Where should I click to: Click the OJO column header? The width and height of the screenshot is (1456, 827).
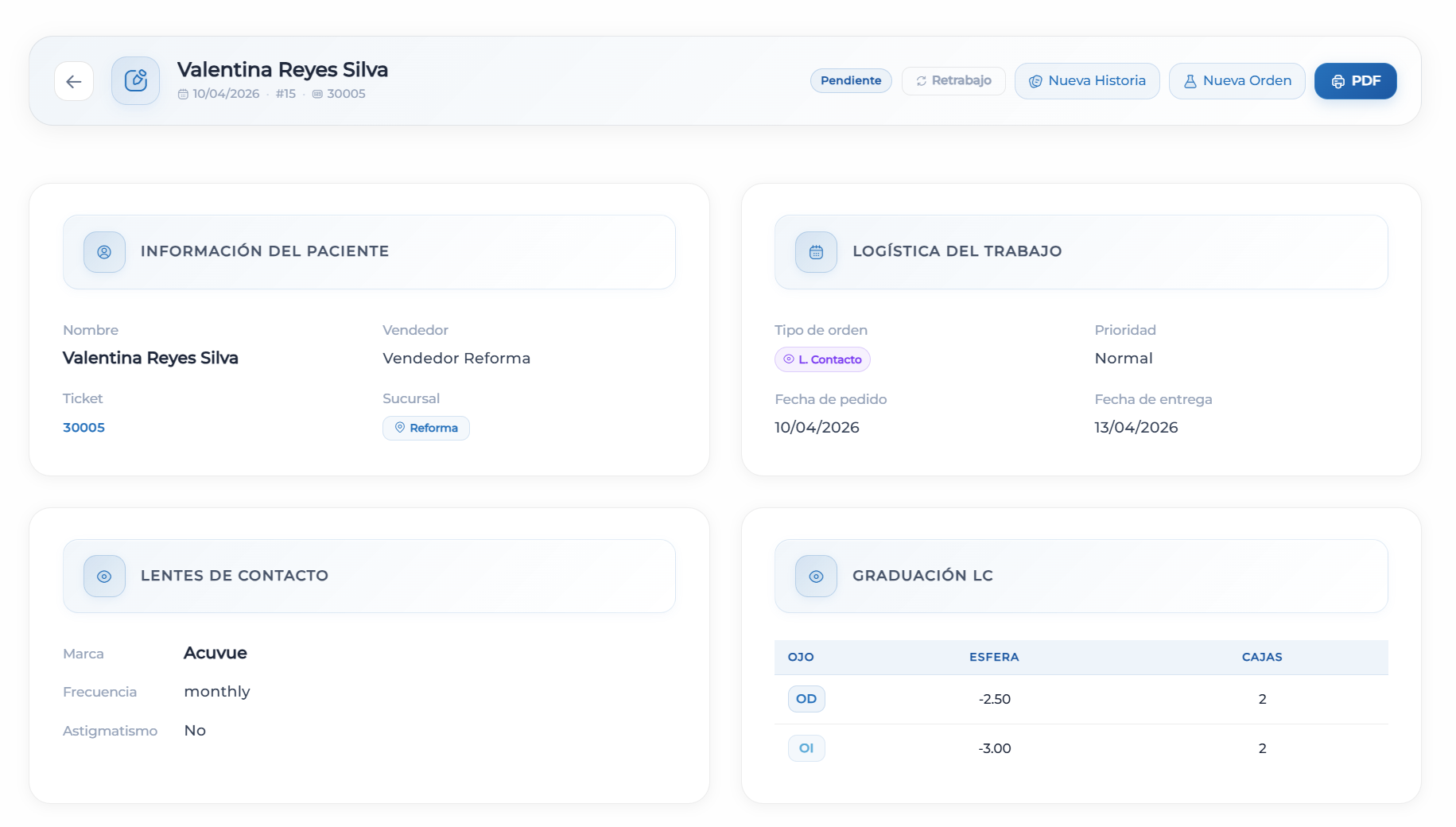[x=800, y=657]
